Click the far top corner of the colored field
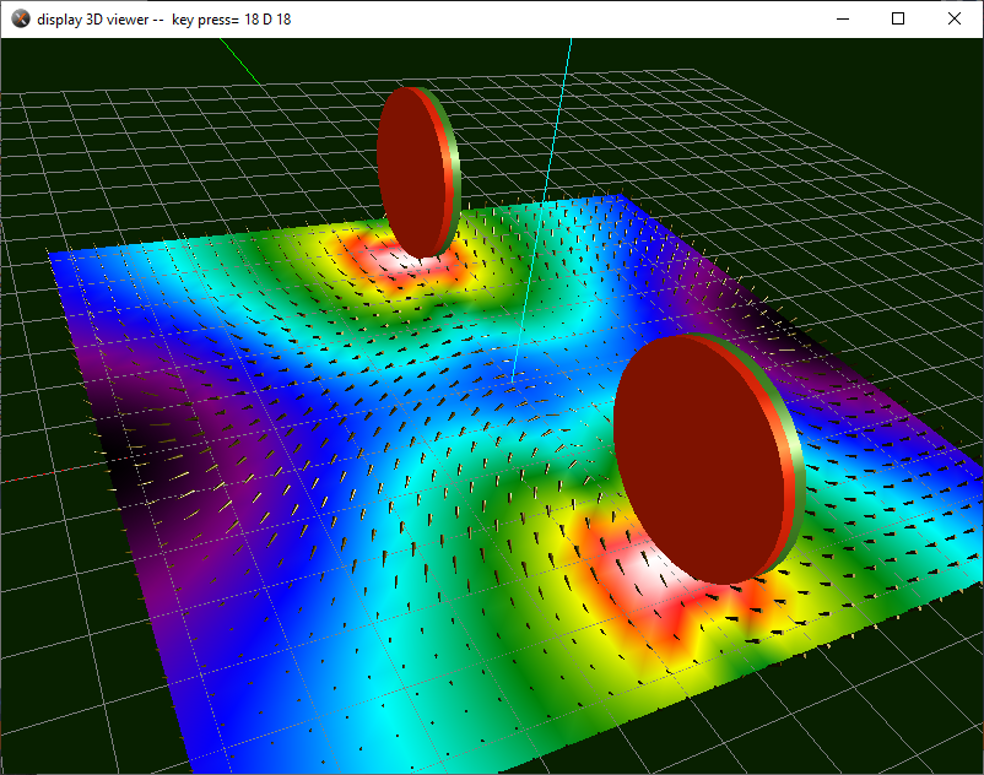984x775 pixels. pos(620,196)
